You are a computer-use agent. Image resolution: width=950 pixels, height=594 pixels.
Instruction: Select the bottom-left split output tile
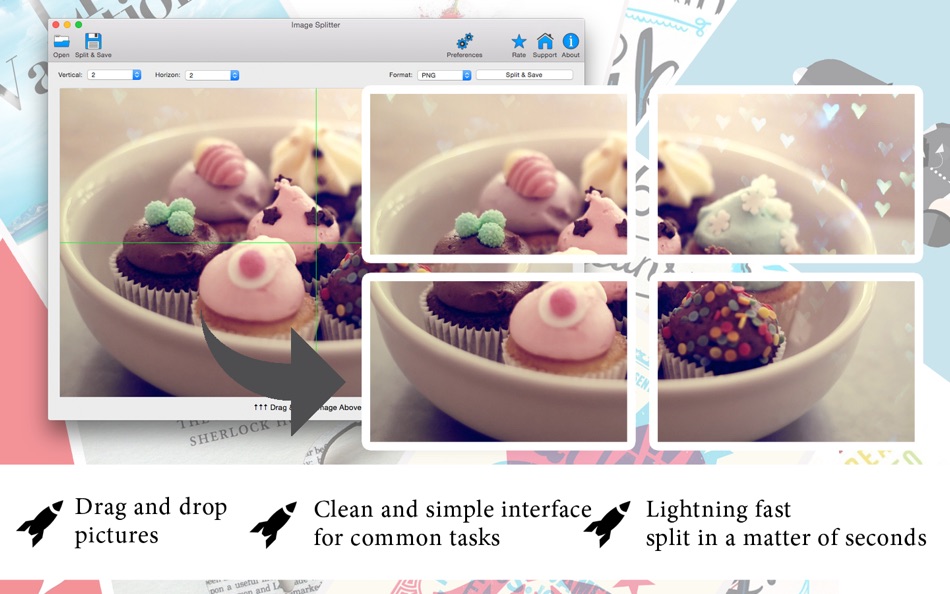(498, 361)
